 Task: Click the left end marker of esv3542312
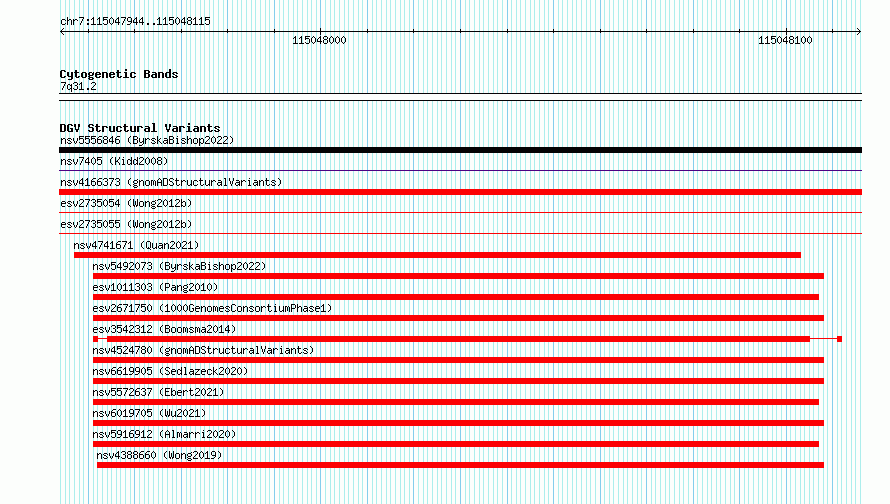[95, 339]
